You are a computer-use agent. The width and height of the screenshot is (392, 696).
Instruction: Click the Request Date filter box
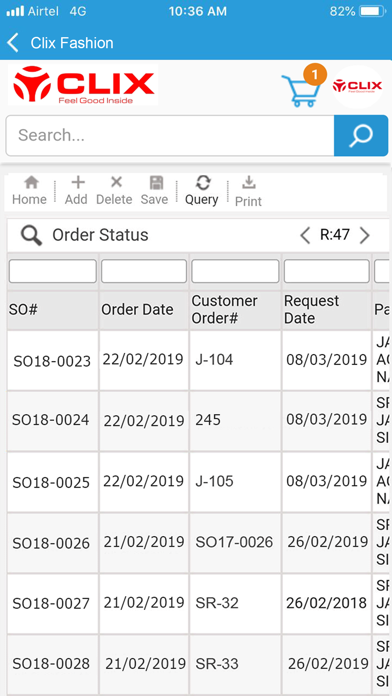[x=327, y=271]
